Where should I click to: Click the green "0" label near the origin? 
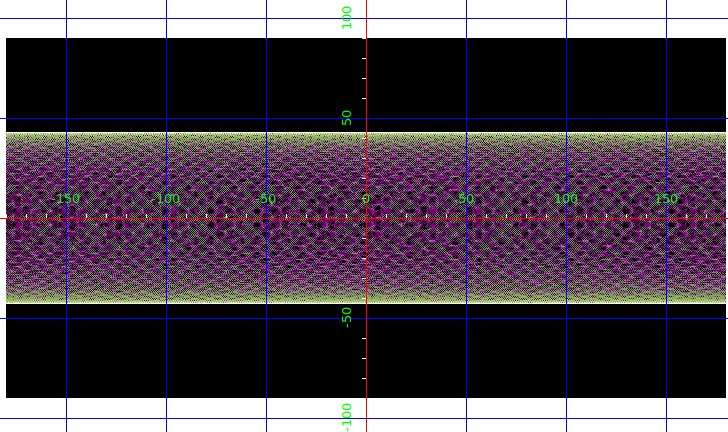(x=366, y=199)
